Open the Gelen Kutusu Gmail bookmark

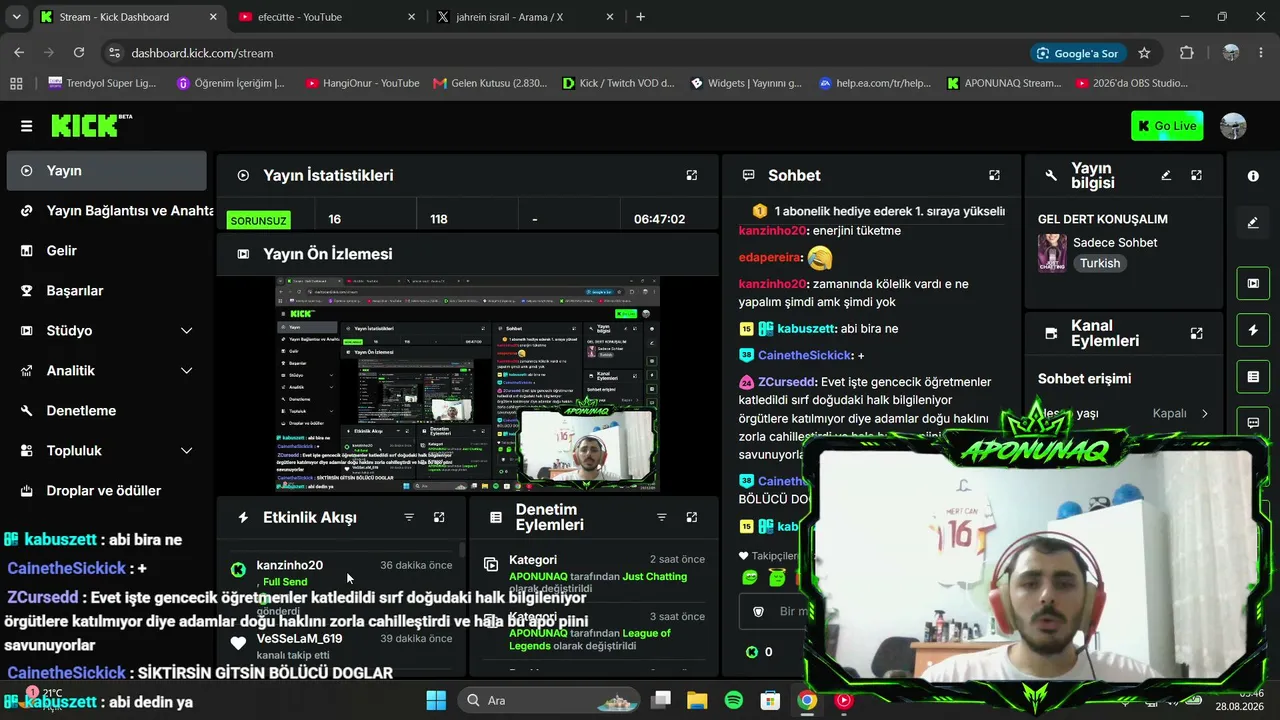(490, 83)
